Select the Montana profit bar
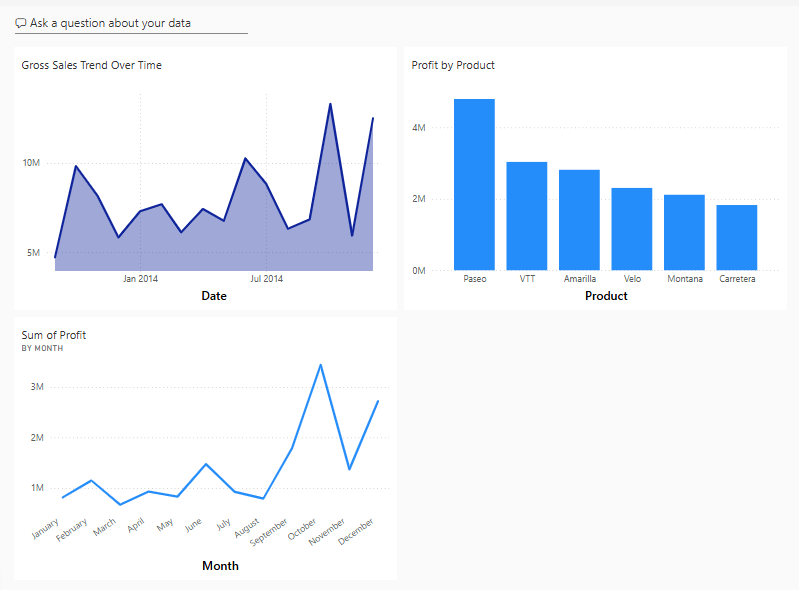The image size is (799, 590). [684, 232]
